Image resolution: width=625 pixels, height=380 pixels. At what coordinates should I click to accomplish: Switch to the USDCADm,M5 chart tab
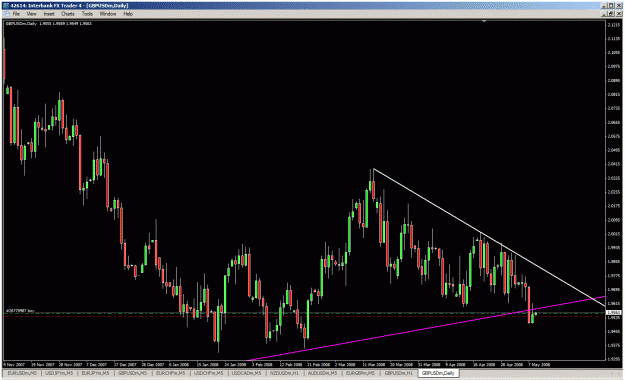pos(246,373)
